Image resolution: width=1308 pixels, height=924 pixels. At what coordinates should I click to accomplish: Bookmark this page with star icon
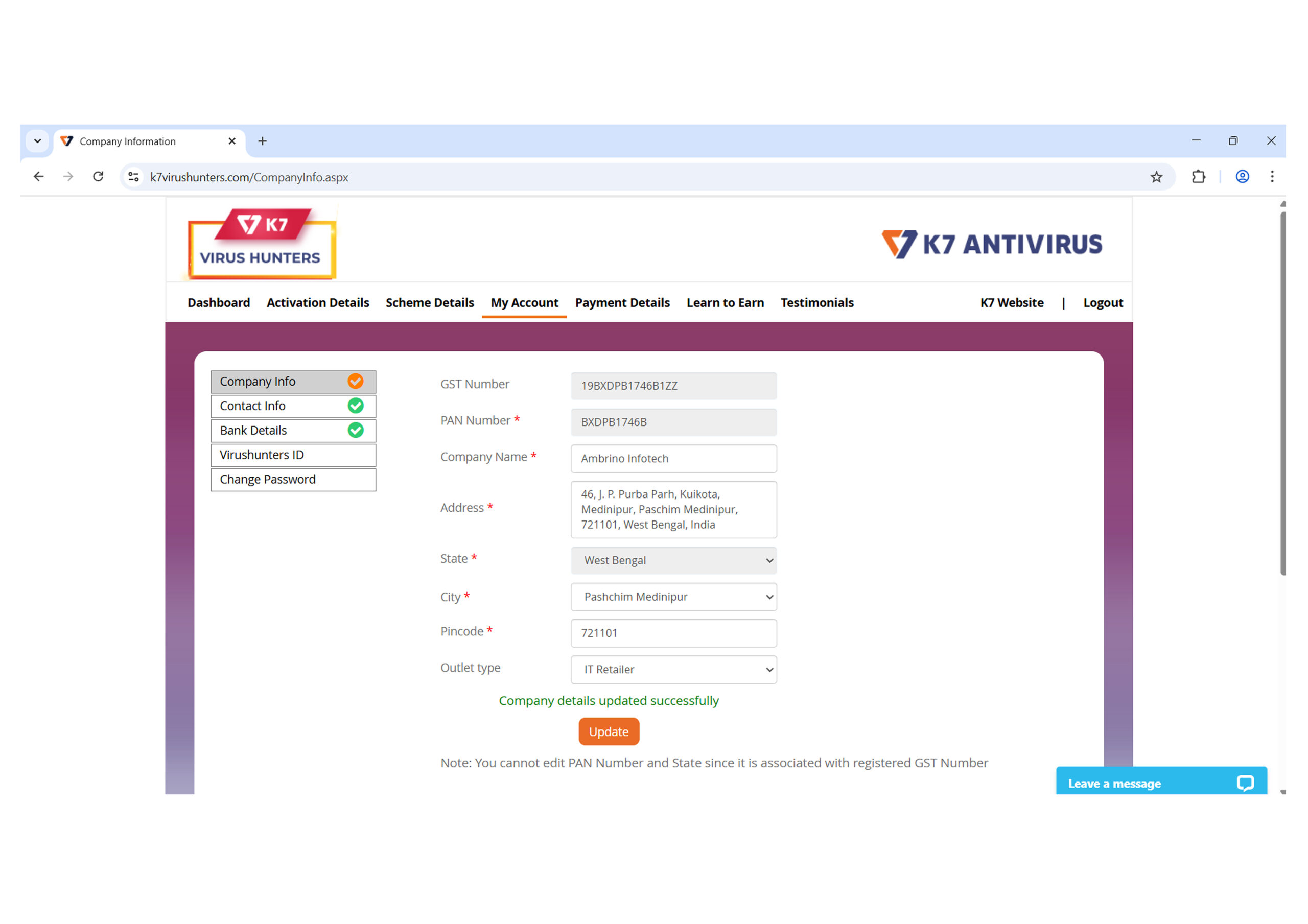click(1156, 177)
